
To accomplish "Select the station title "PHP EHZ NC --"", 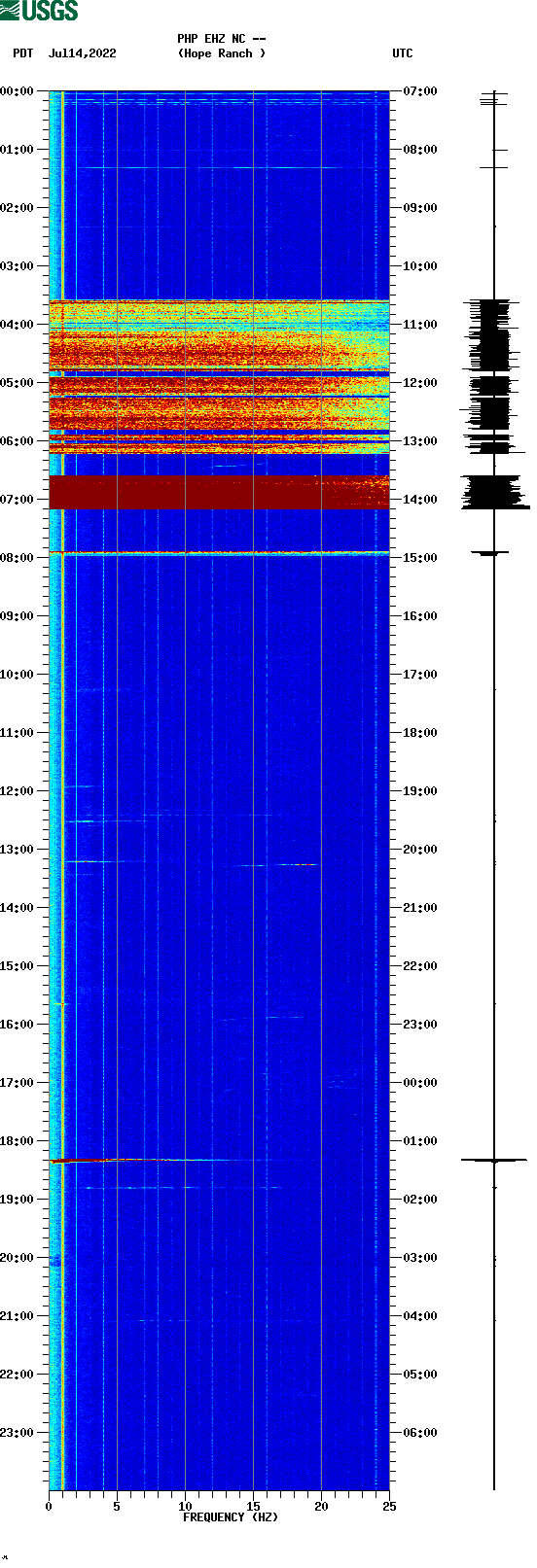I will pos(222,39).
